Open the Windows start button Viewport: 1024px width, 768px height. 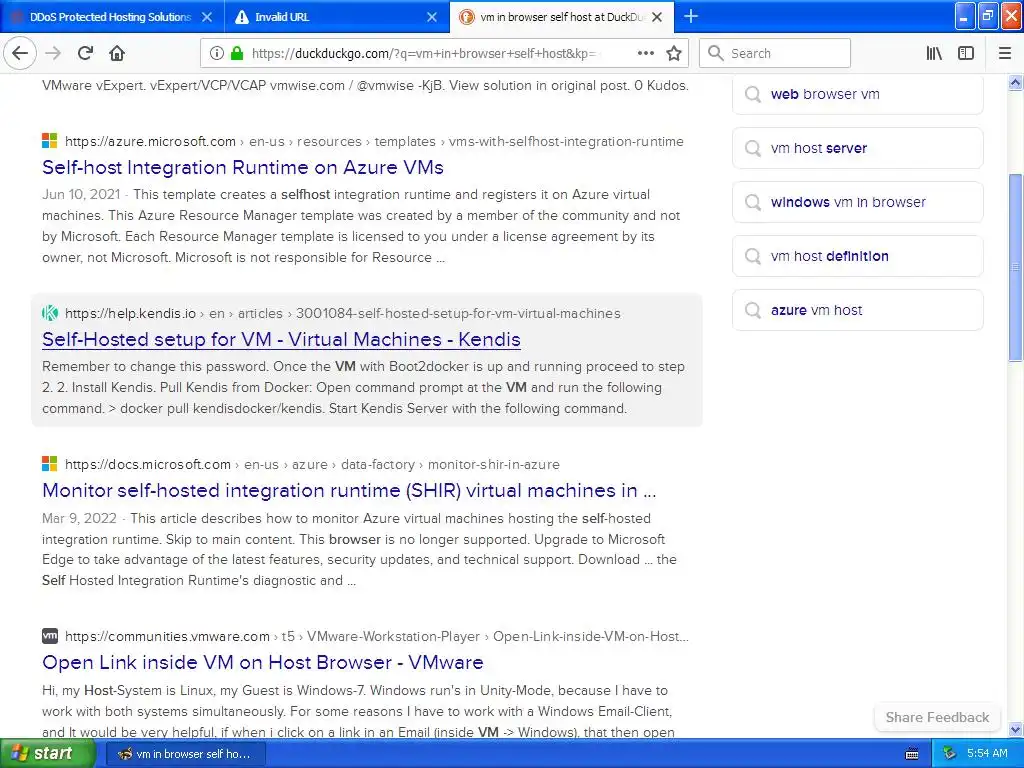tap(47, 754)
